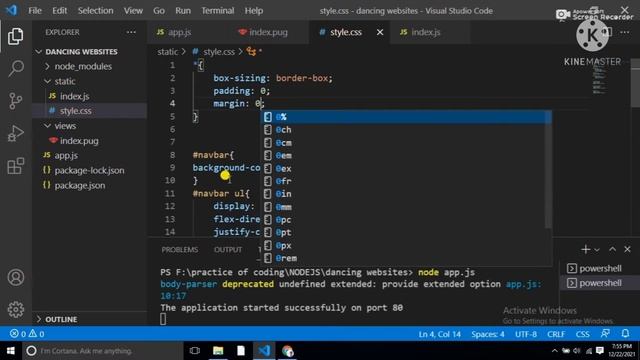Click the Cortana search box

(102, 351)
